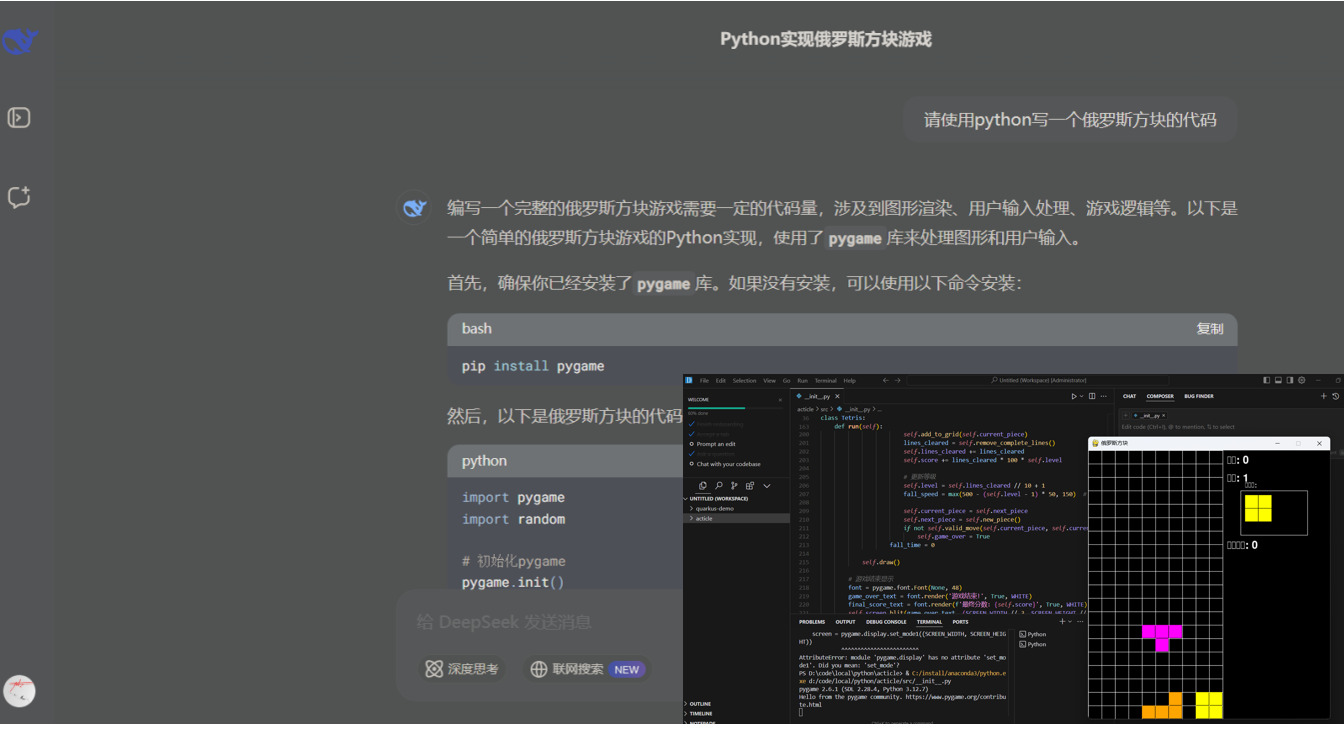Open the Selection menu in the IDE
Screen dimensions: 1344x734
744,381
